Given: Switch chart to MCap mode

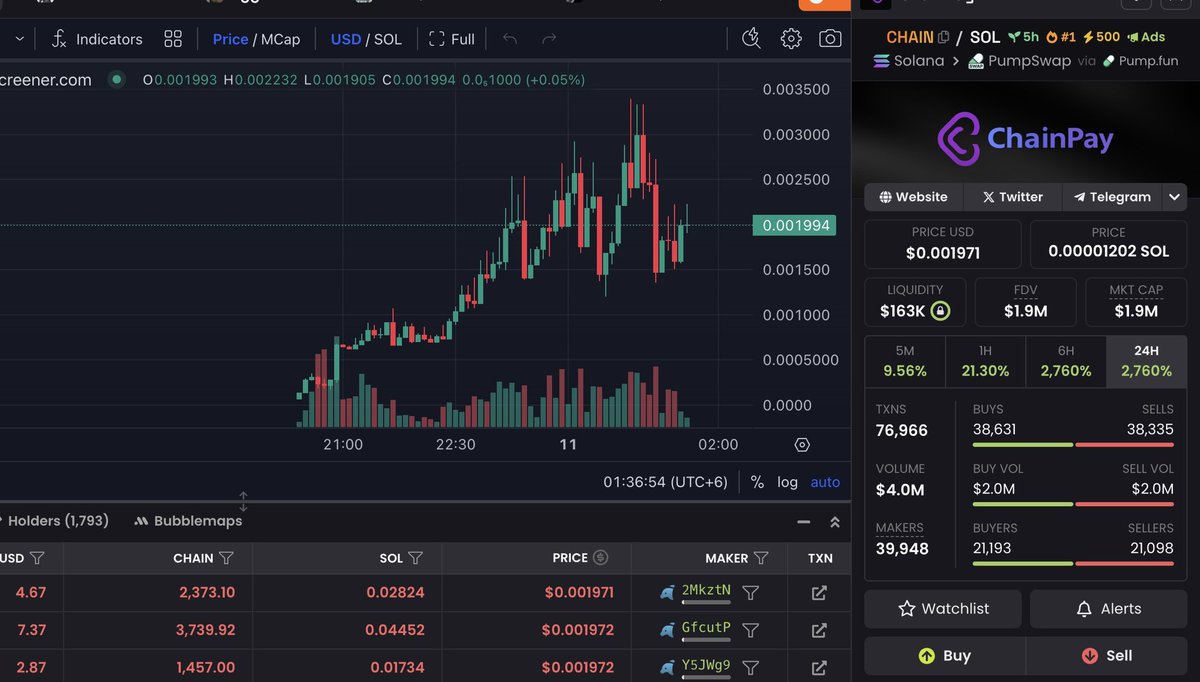Looking at the screenshot, I should point(281,39).
